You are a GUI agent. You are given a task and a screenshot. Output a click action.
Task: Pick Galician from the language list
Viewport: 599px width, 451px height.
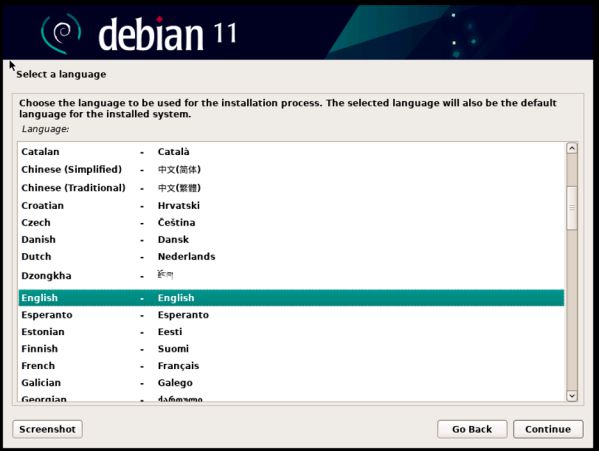[x=291, y=383]
